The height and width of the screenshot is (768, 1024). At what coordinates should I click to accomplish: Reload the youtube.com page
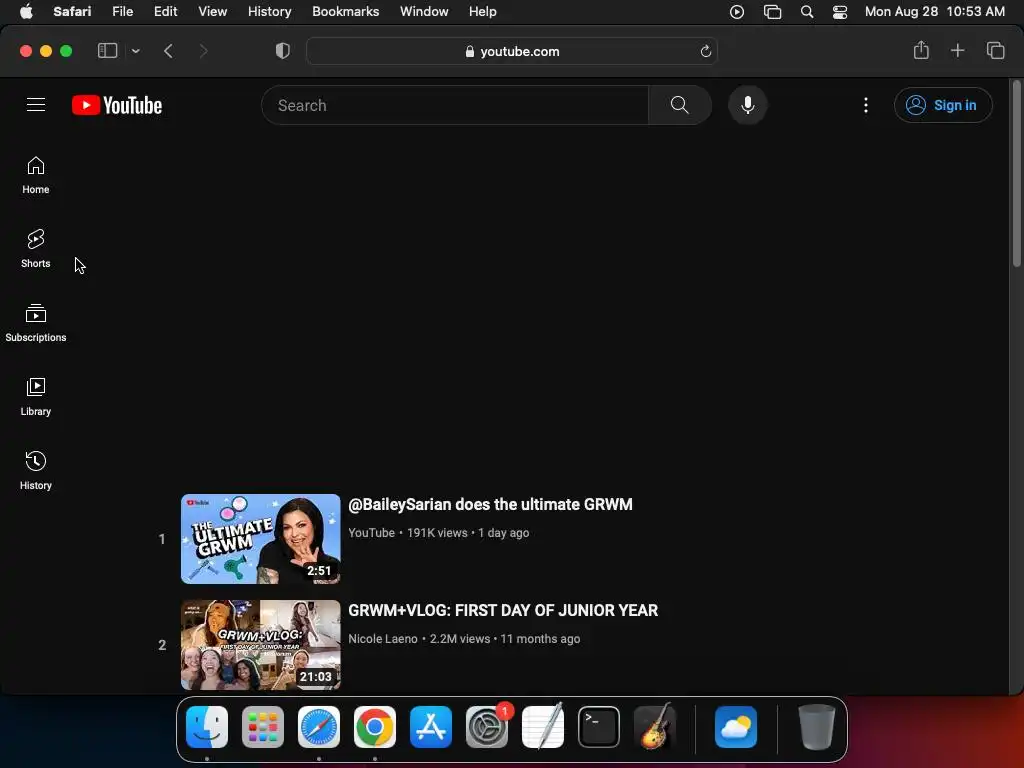(705, 52)
